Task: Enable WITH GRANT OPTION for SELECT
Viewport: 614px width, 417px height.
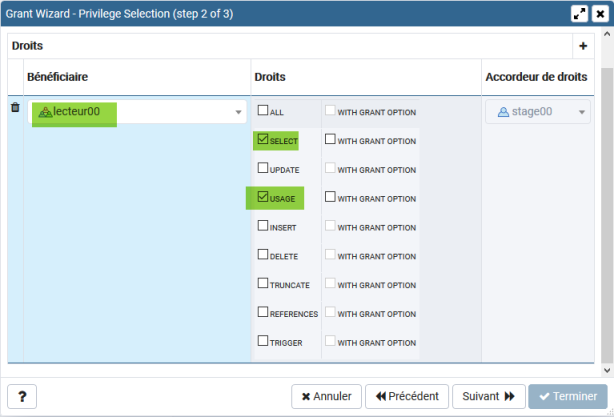Action: pos(329,141)
